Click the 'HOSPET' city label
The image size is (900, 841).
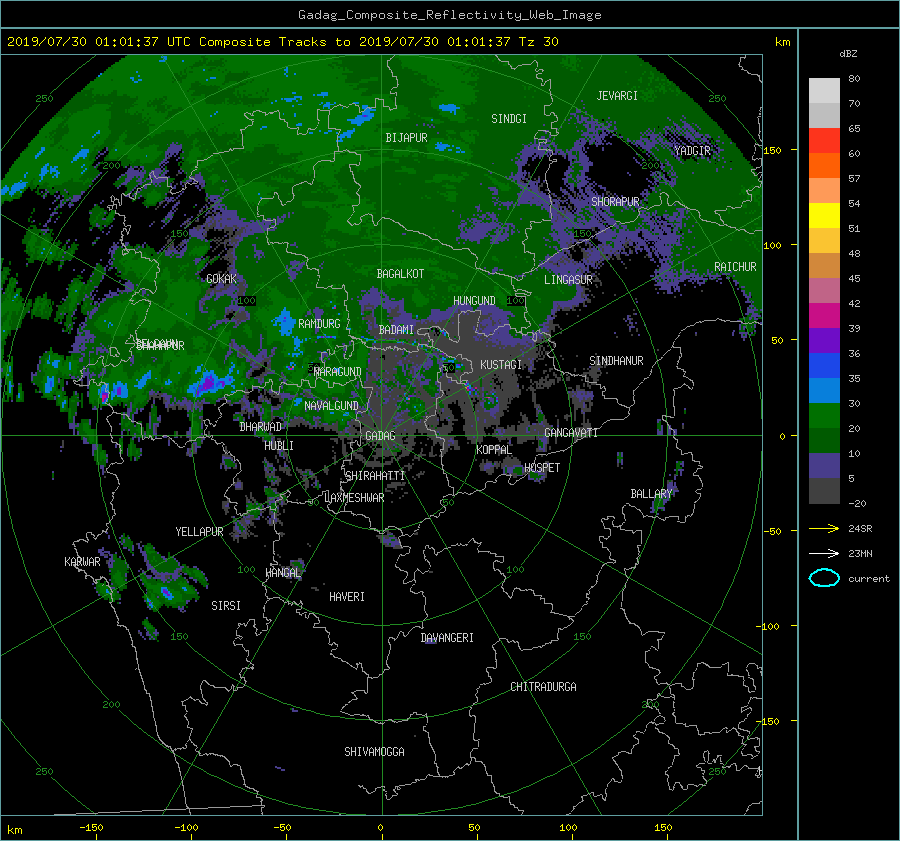[542, 468]
